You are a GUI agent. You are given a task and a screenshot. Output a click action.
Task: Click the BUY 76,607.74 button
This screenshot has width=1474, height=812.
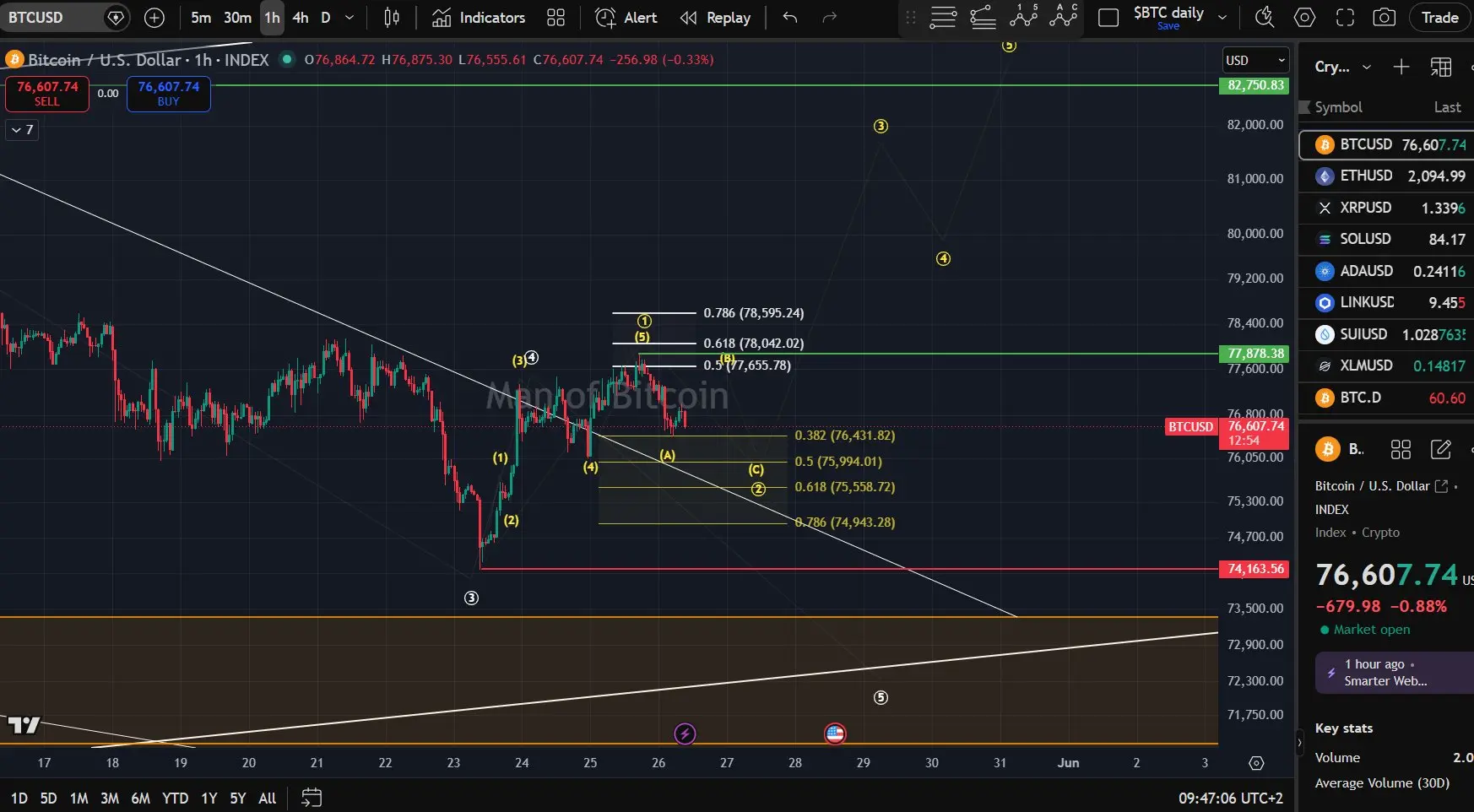click(169, 94)
